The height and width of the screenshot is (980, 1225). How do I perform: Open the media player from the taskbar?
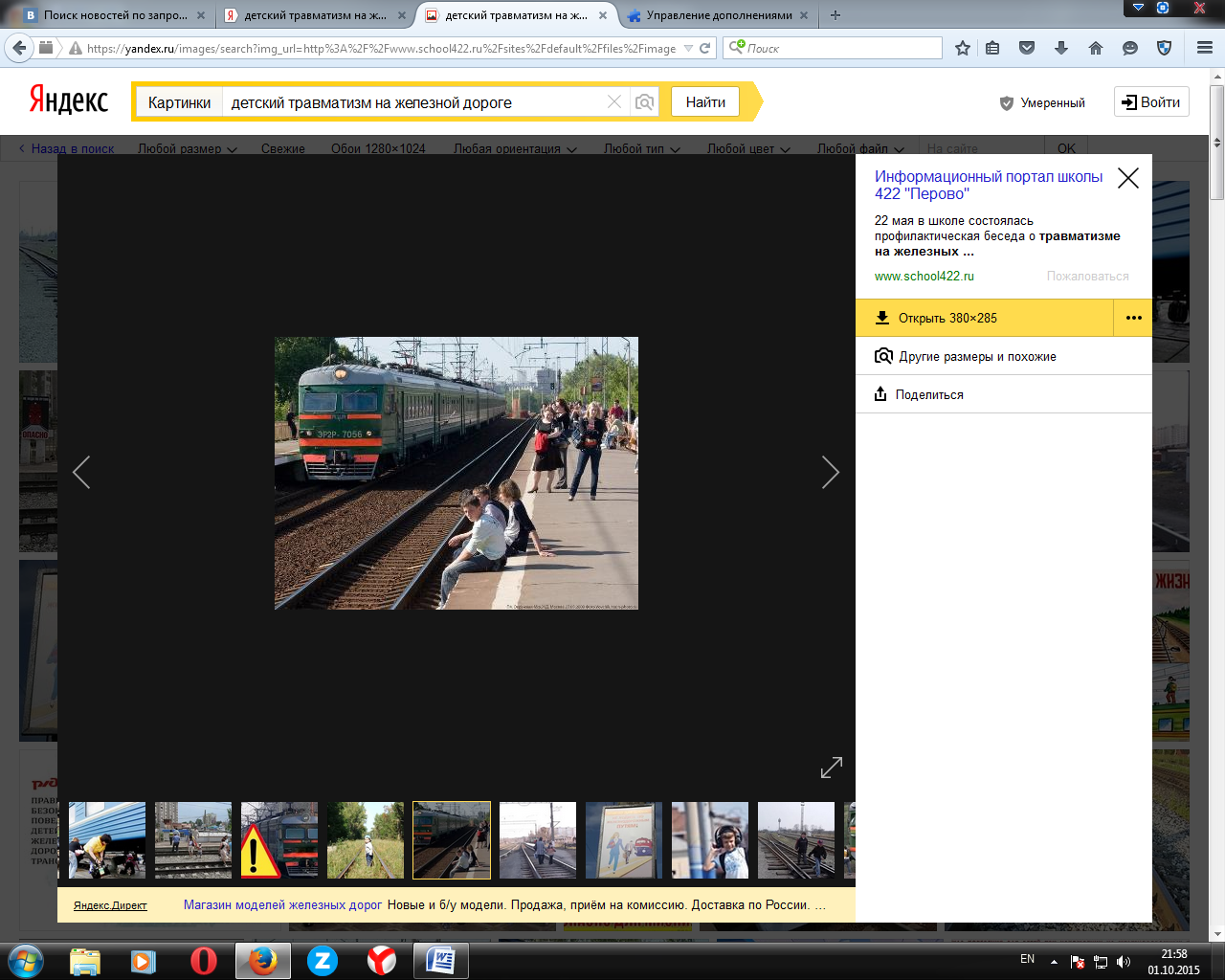pos(145,960)
